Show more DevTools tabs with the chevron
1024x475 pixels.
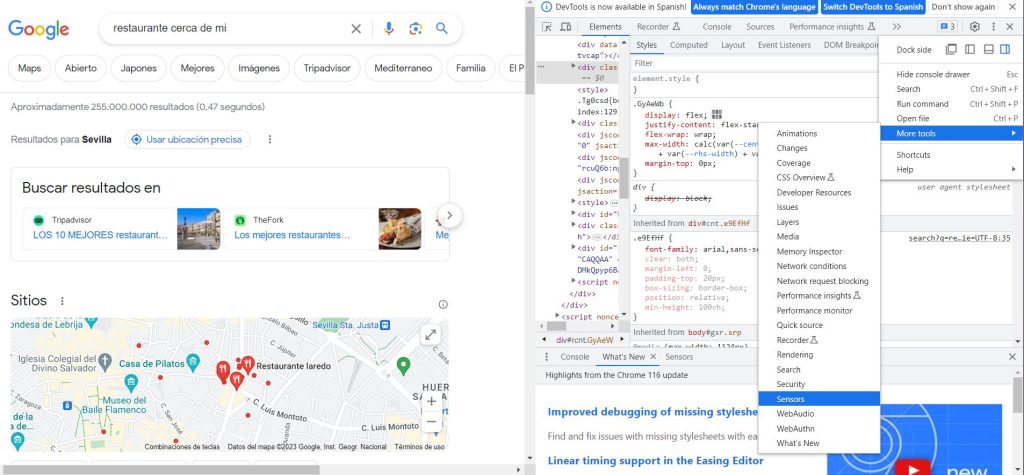896,27
